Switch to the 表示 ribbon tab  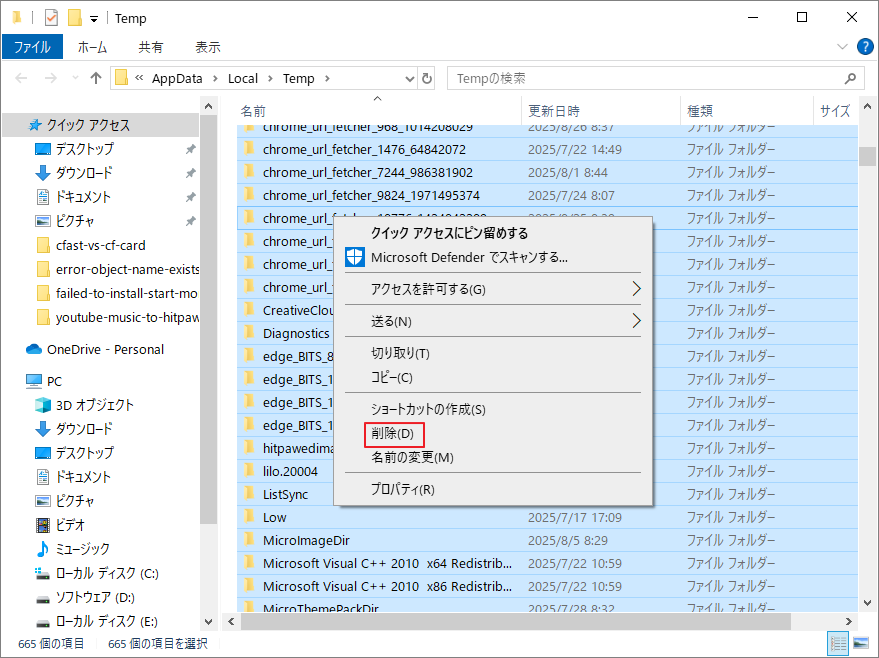(x=207, y=47)
